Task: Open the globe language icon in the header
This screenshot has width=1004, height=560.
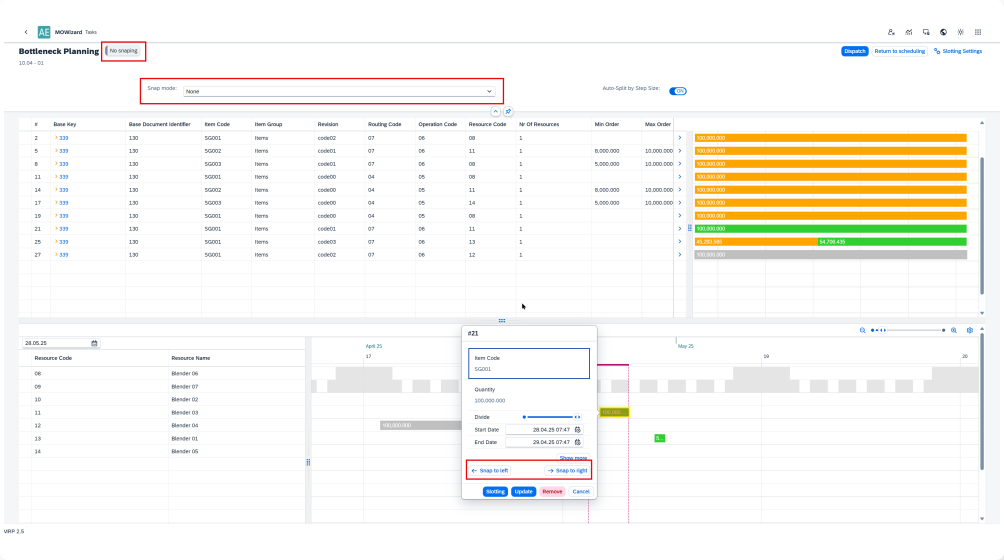Action: click(943, 32)
